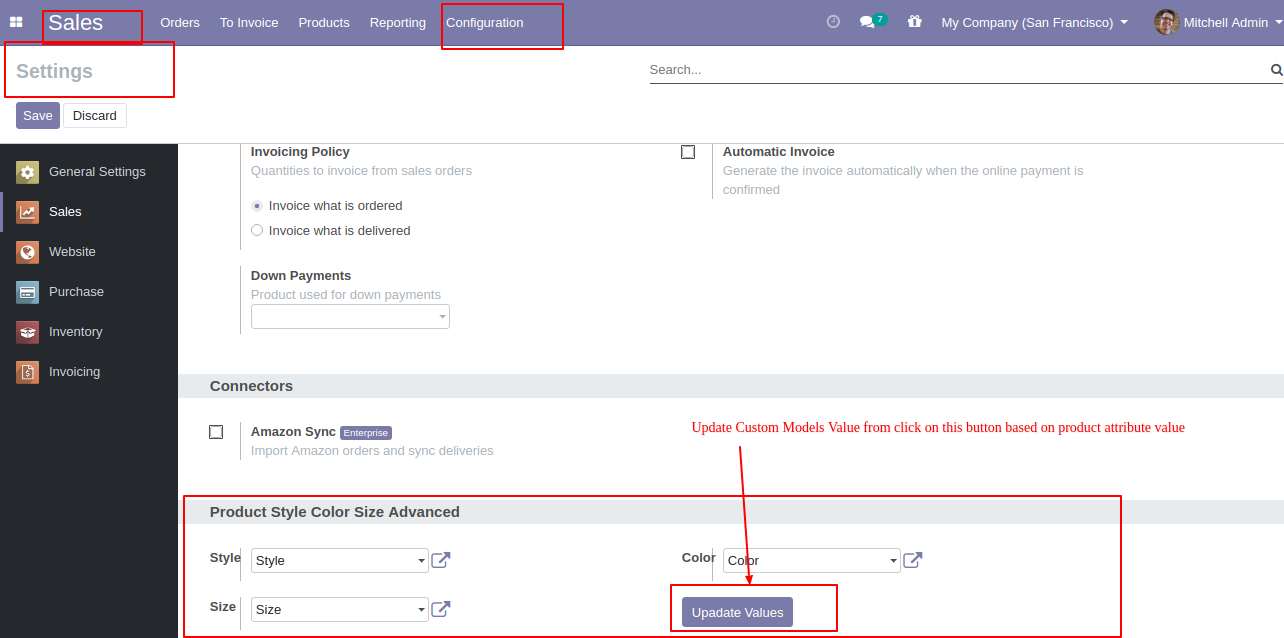The image size is (1284, 638).
Task: Open the To Invoice menu
Action: [x=249, y=22]
